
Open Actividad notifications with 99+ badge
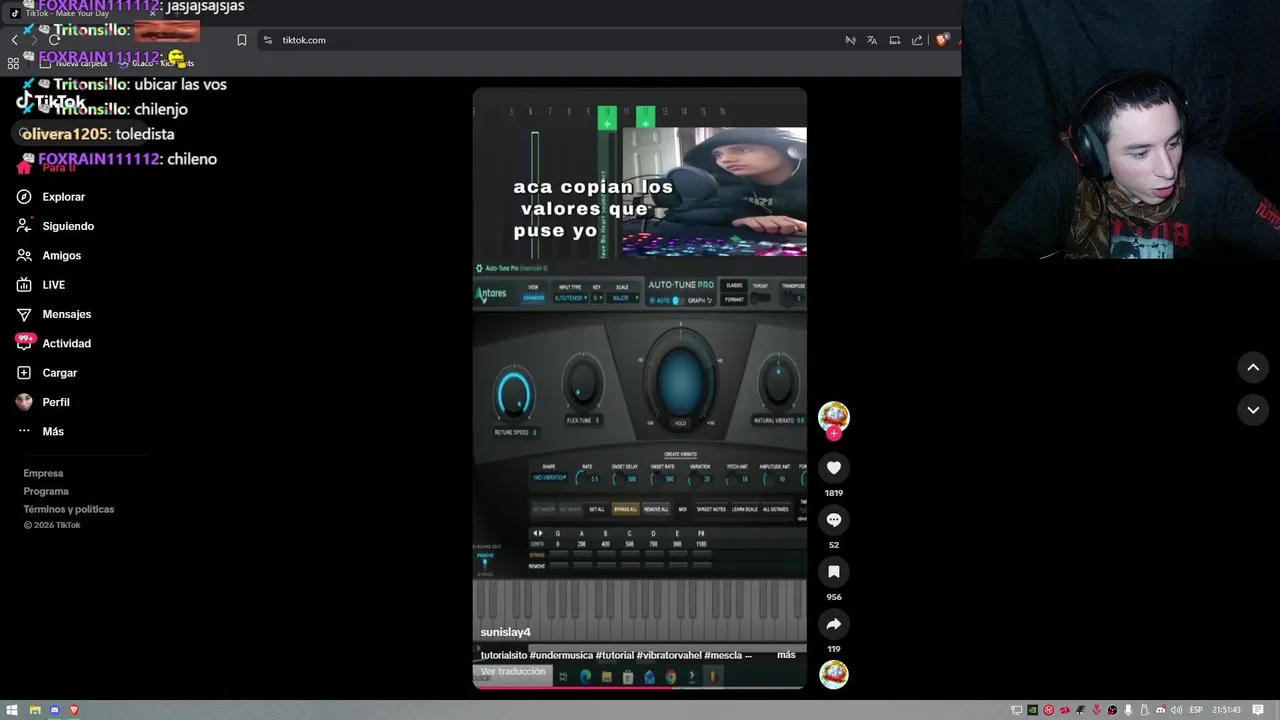[55, 343]
